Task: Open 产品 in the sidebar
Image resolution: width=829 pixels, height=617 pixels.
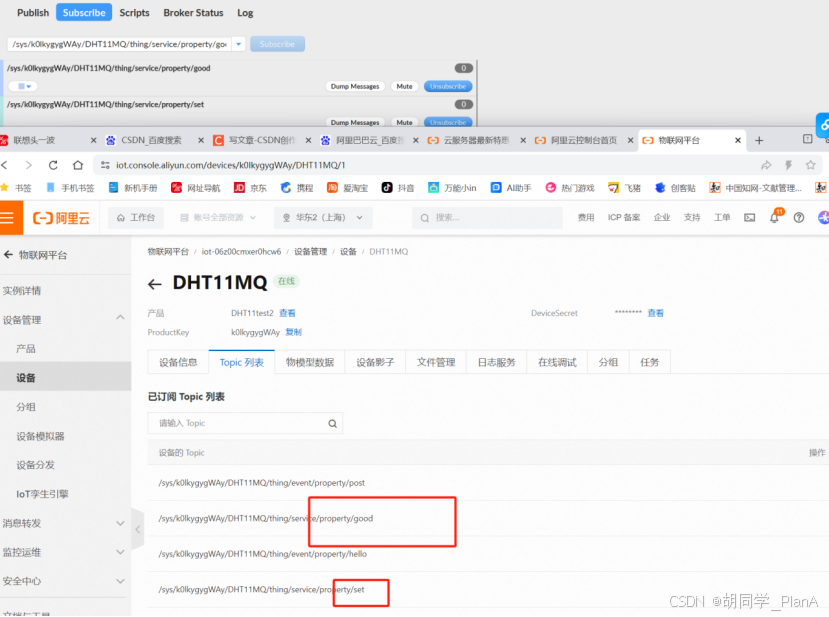Action: (26, 348)
